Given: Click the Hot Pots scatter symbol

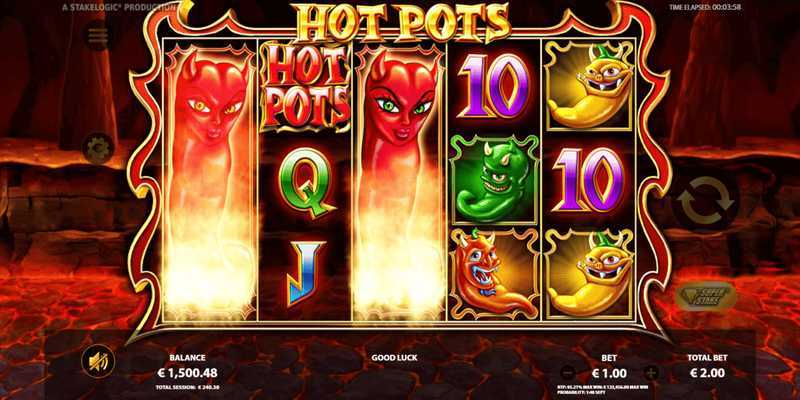Looking at the screenshot, I should [305, 86].
